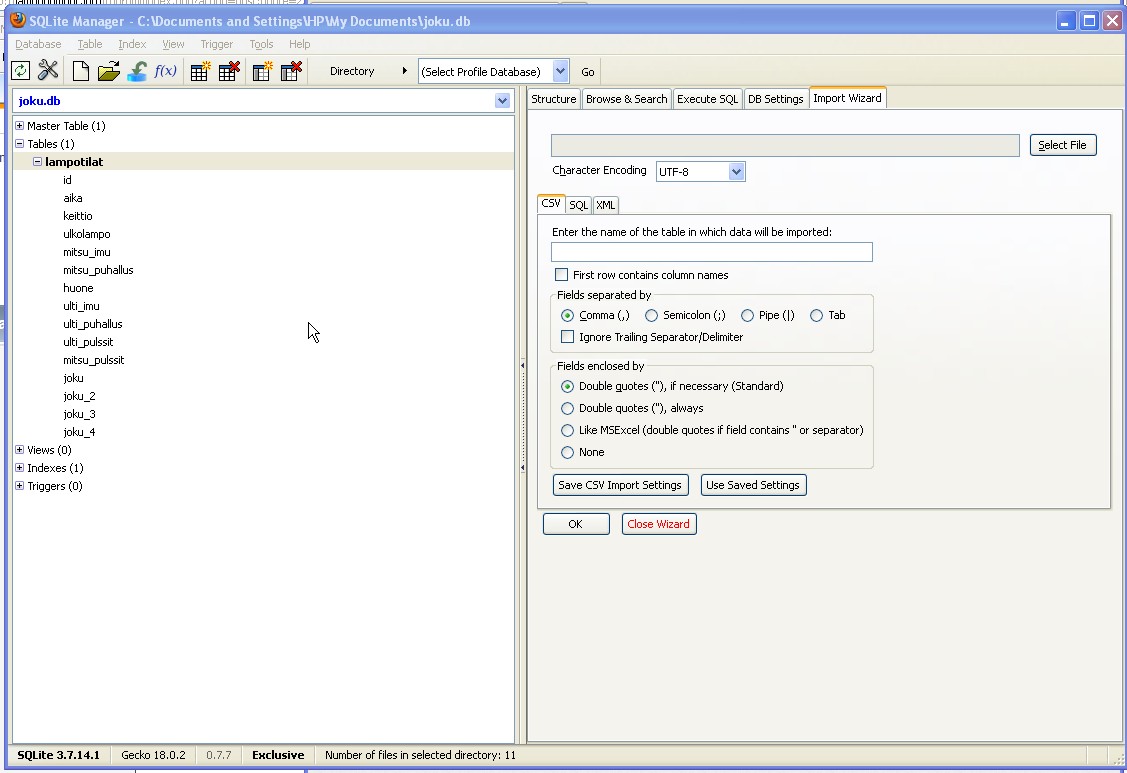Enable First row contains column names
Viewport: 1127px width, 773px height.
tap(561, 275)
